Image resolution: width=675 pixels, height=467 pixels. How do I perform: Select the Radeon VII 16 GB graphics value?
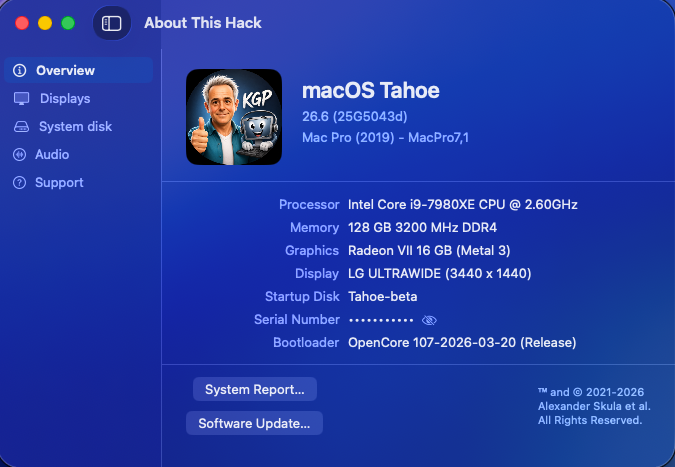tap(429, 251)
